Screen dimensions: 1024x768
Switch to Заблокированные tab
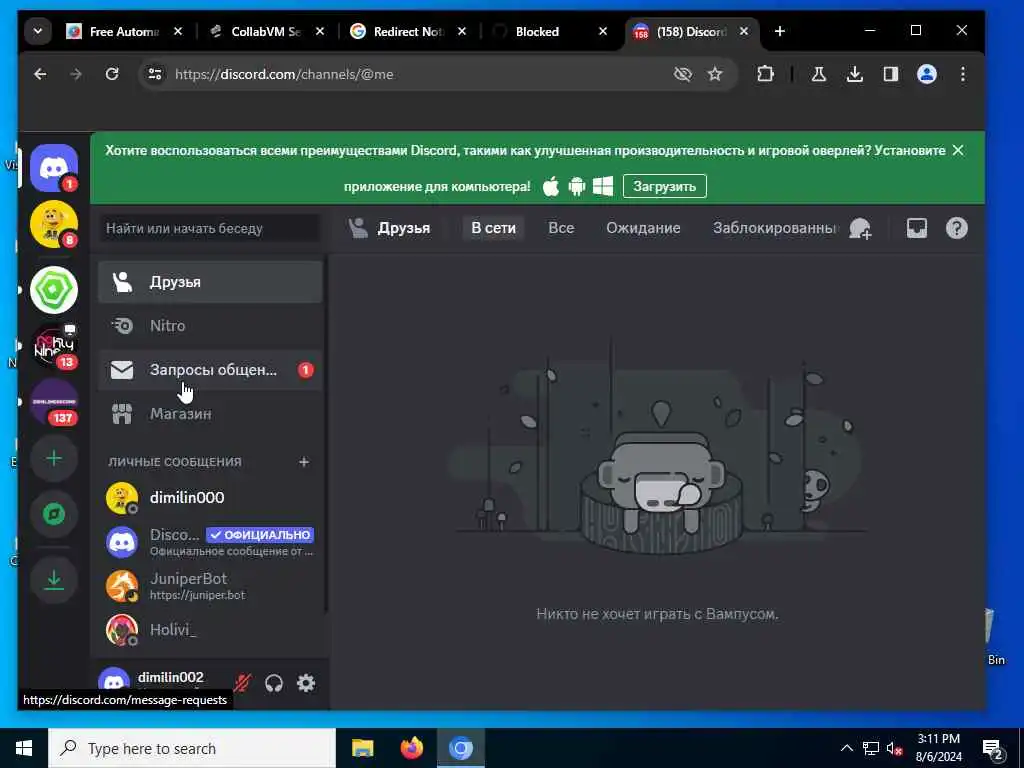(x=775, y=228)
